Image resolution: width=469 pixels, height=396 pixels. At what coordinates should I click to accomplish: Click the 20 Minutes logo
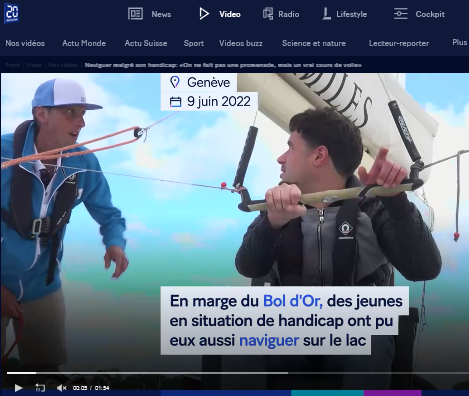(x=11, y=14)
